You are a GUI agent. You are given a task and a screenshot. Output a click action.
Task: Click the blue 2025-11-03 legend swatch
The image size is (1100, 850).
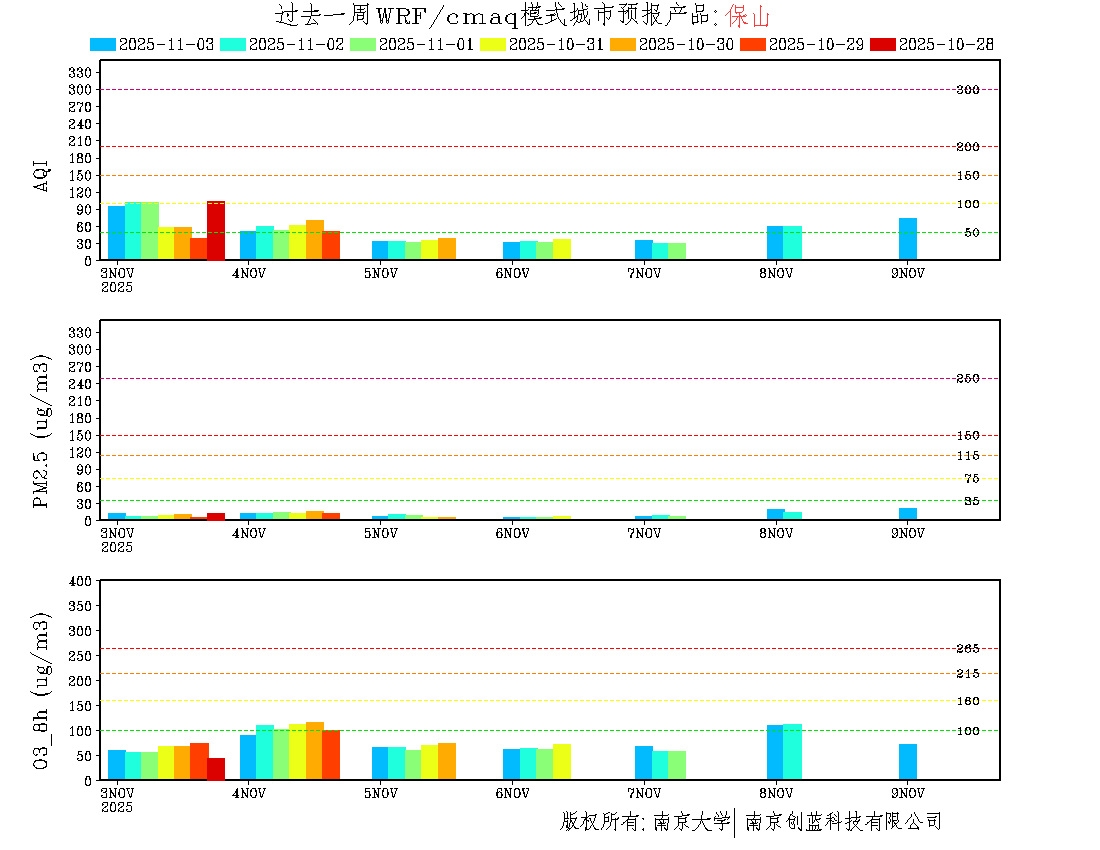pyautogui.click(x=103, y=44)
